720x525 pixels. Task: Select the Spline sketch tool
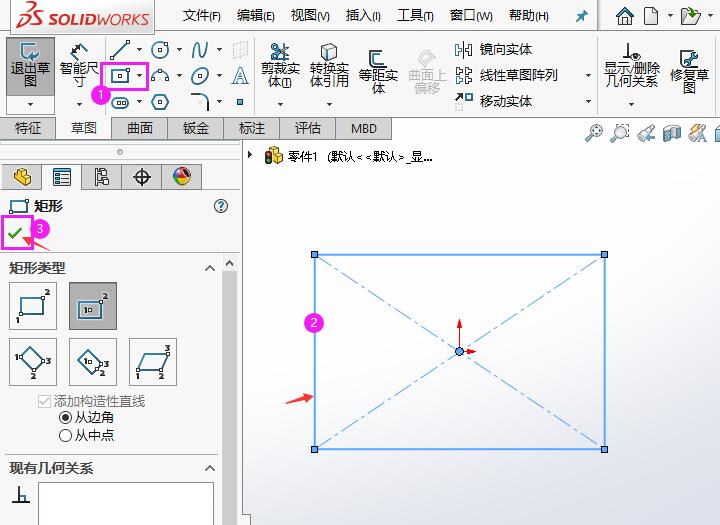pyautogui.click(x=200, y=50)
